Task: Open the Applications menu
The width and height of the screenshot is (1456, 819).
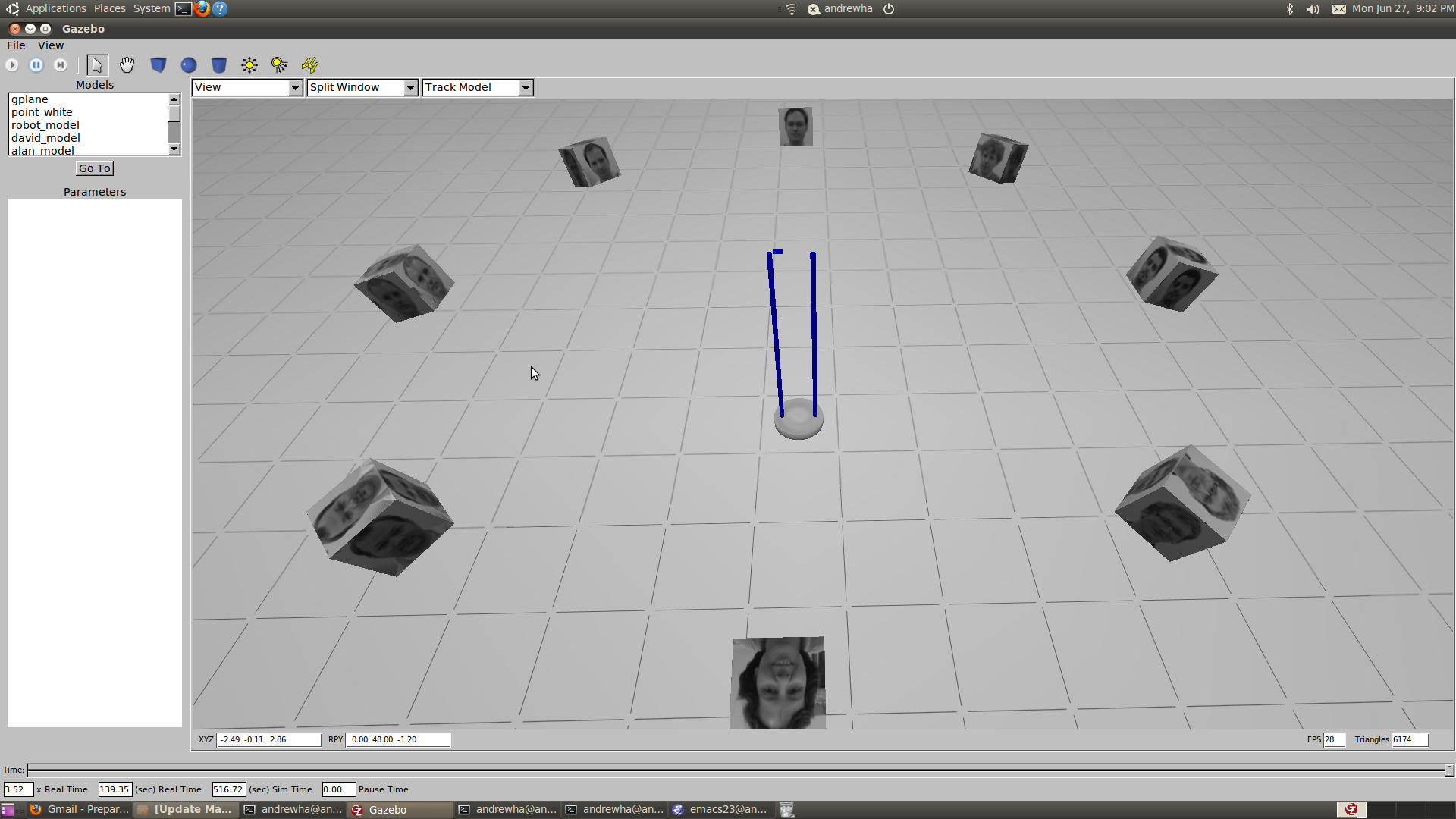Action: (x=55, y=8)
